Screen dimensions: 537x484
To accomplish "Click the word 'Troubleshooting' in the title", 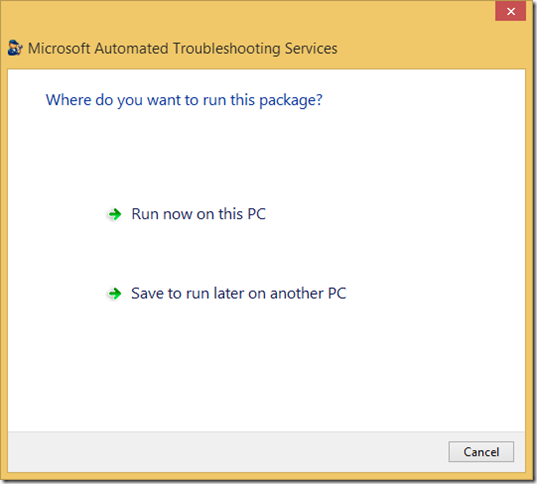I will tap(226, 49).
